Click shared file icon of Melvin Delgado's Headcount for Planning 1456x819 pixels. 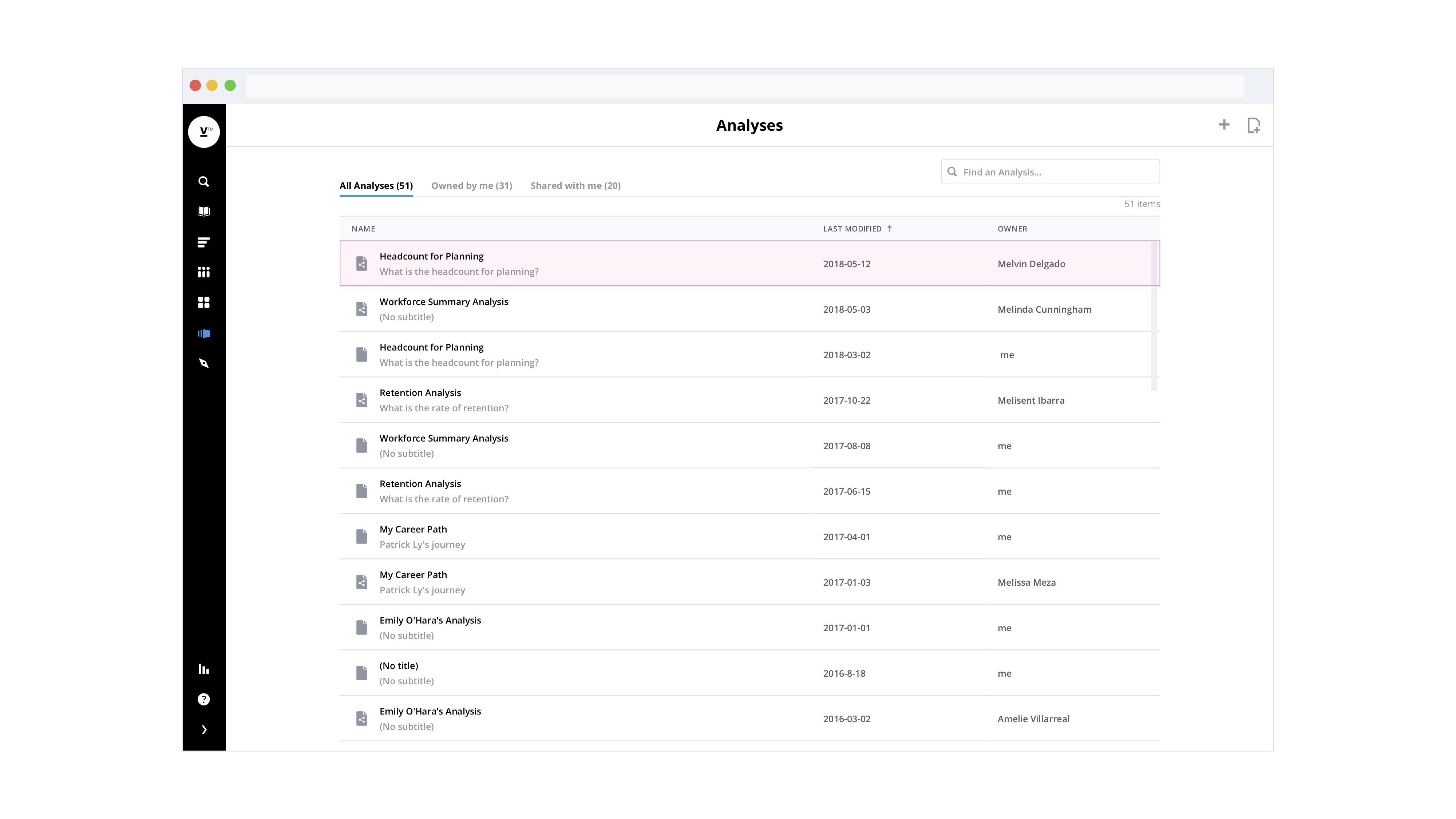tap(362, 264)
